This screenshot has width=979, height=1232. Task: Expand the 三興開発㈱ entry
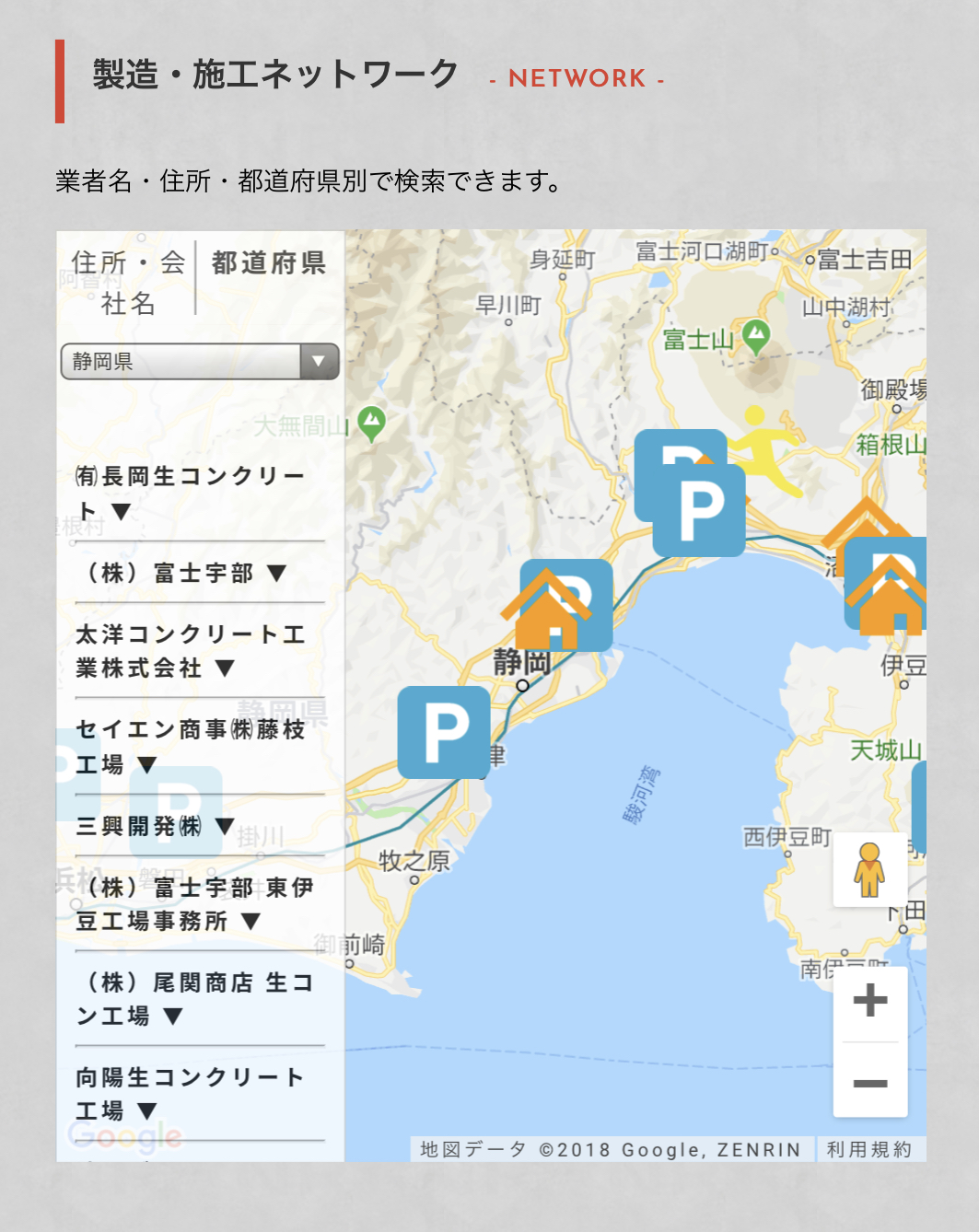click(156, 826)
